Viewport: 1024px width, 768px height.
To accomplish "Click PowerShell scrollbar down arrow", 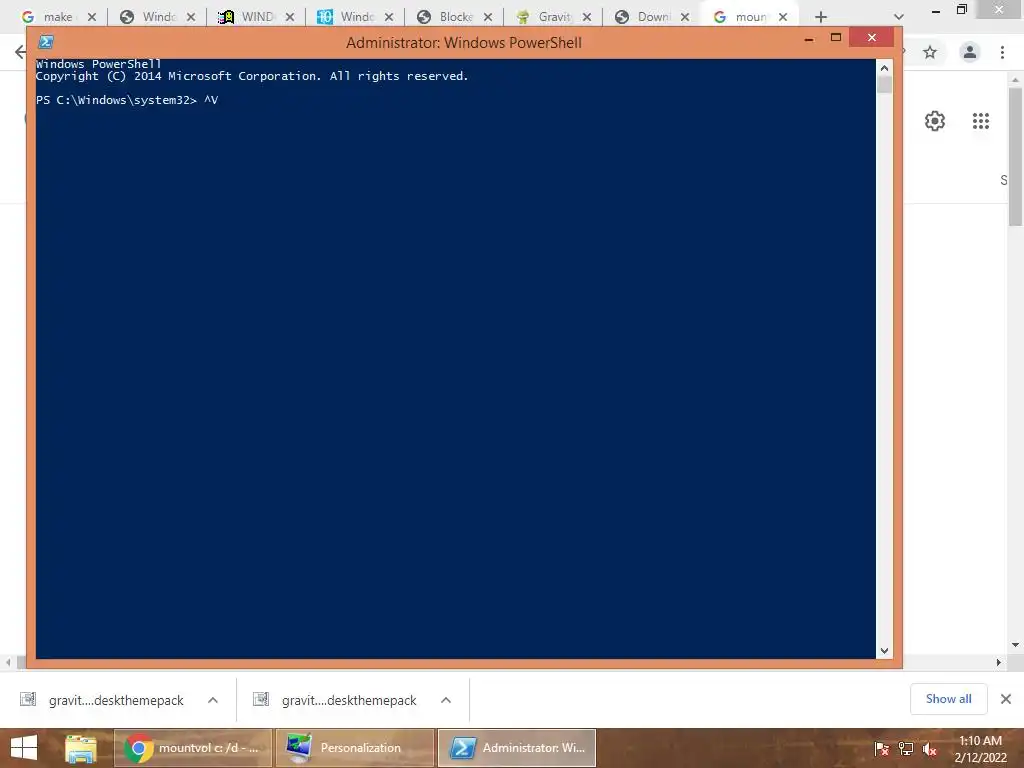I will tap(884, 650).
